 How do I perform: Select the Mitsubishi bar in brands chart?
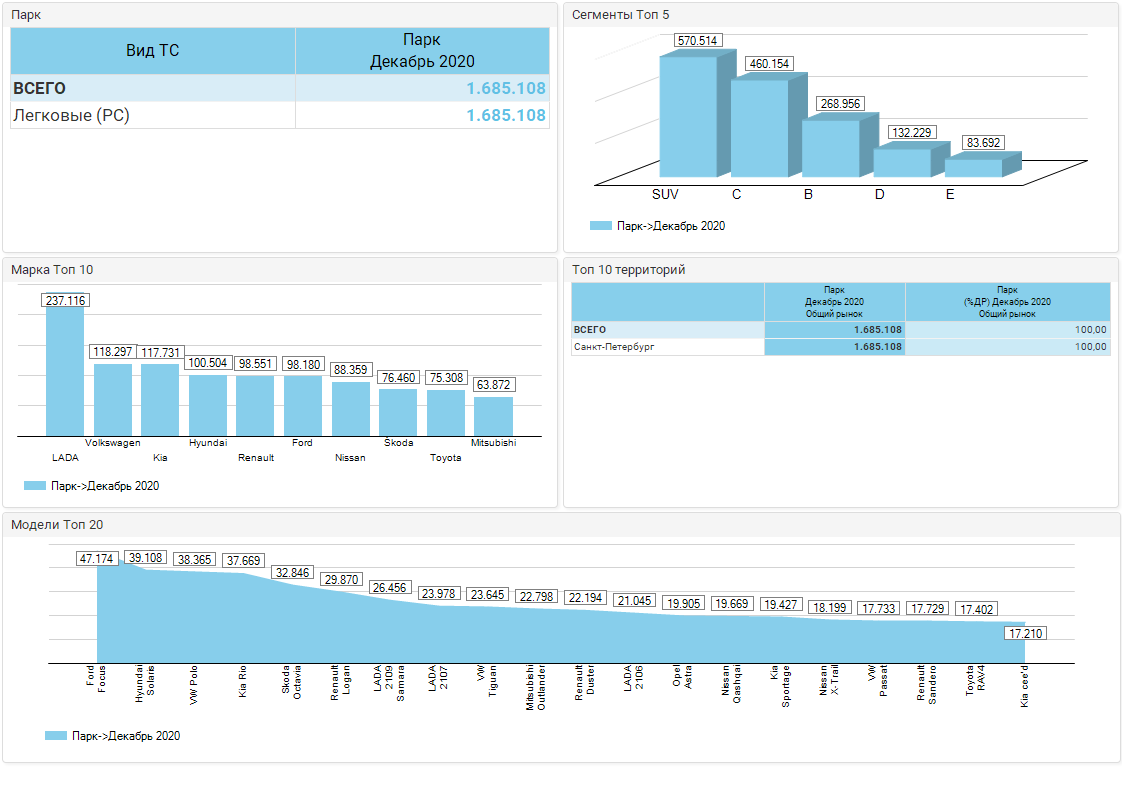point(493,416)
